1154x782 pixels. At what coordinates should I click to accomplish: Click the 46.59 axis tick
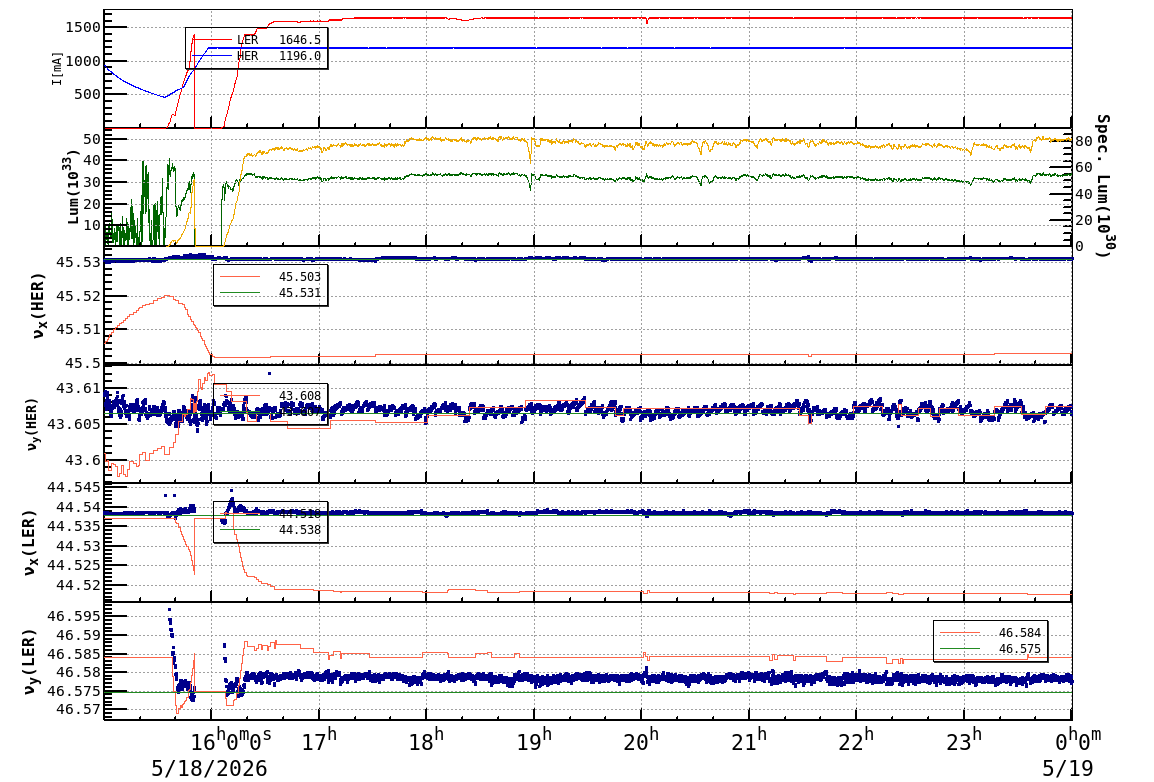[x=78, y=635]
